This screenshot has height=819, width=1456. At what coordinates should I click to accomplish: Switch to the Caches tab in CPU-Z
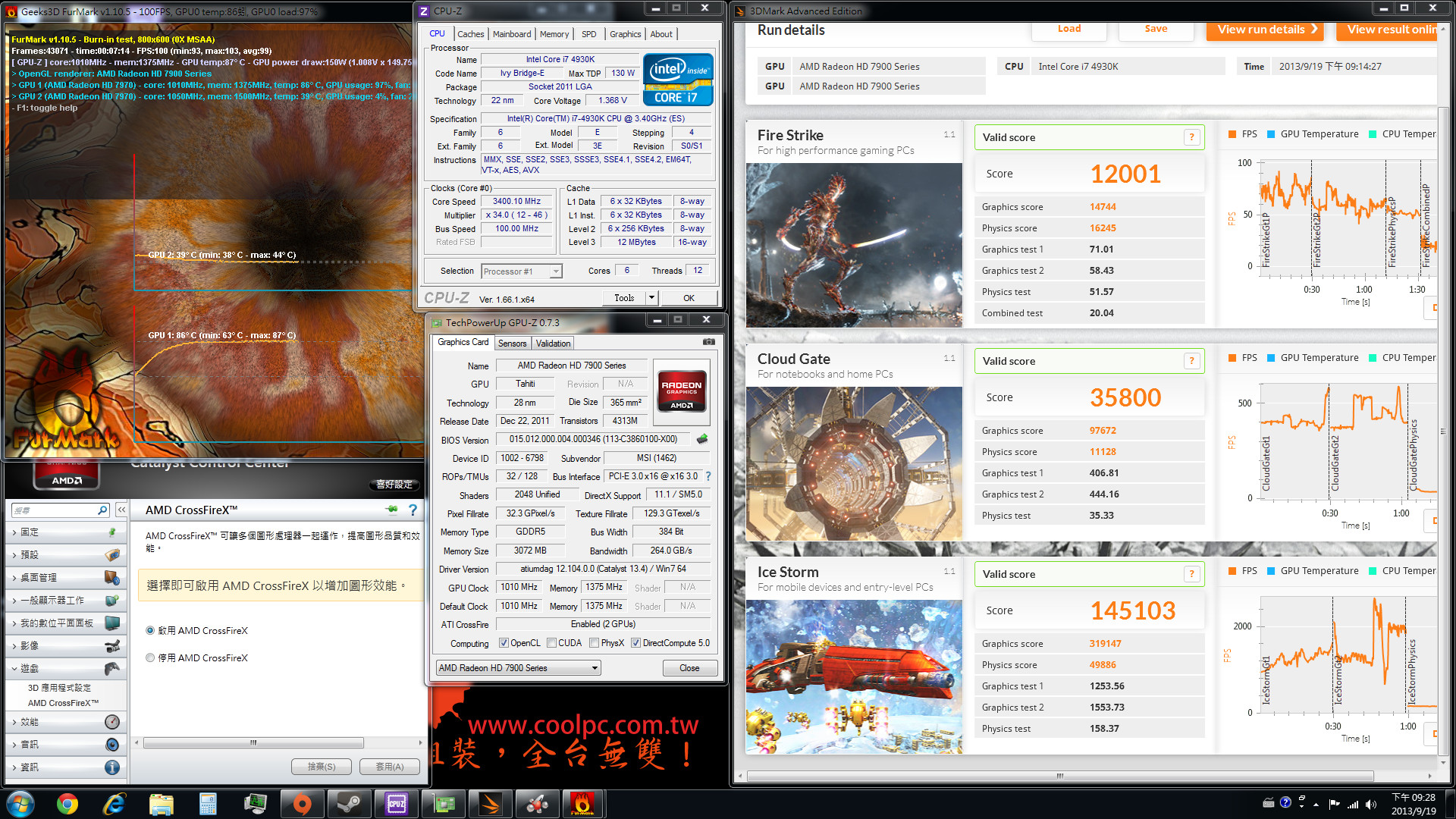point(470,34)
